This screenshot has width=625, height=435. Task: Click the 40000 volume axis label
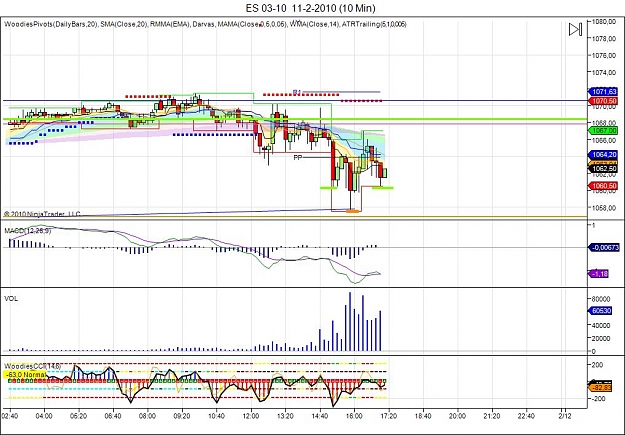(x=601, y=325)
